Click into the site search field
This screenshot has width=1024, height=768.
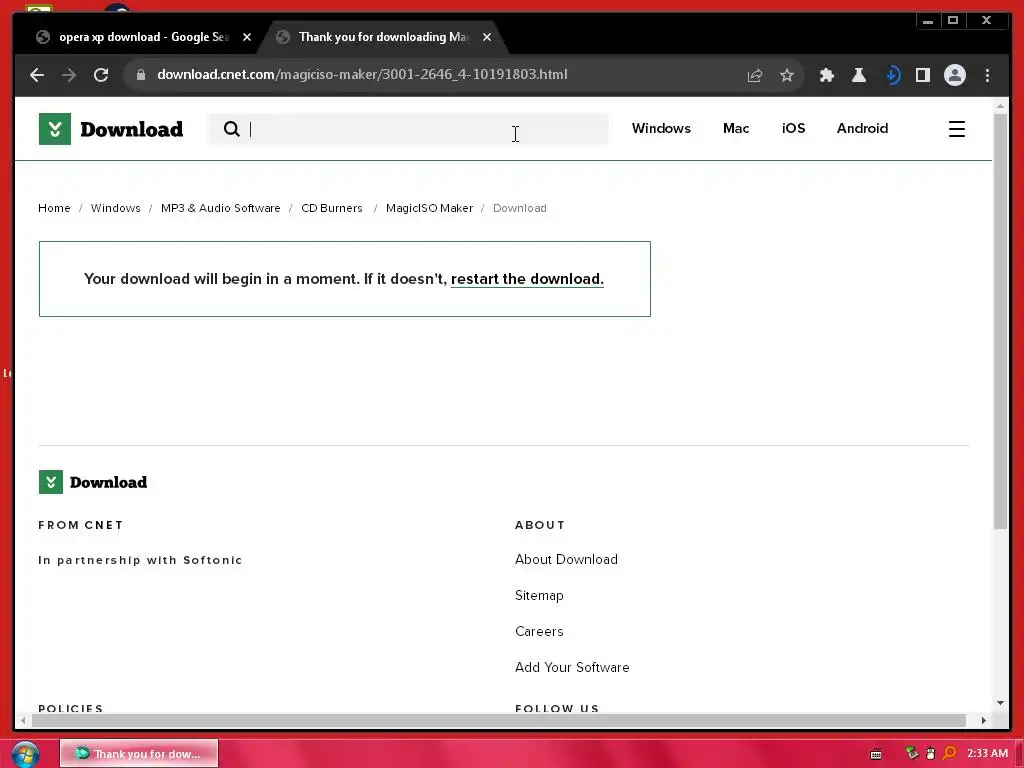point(408,129)
